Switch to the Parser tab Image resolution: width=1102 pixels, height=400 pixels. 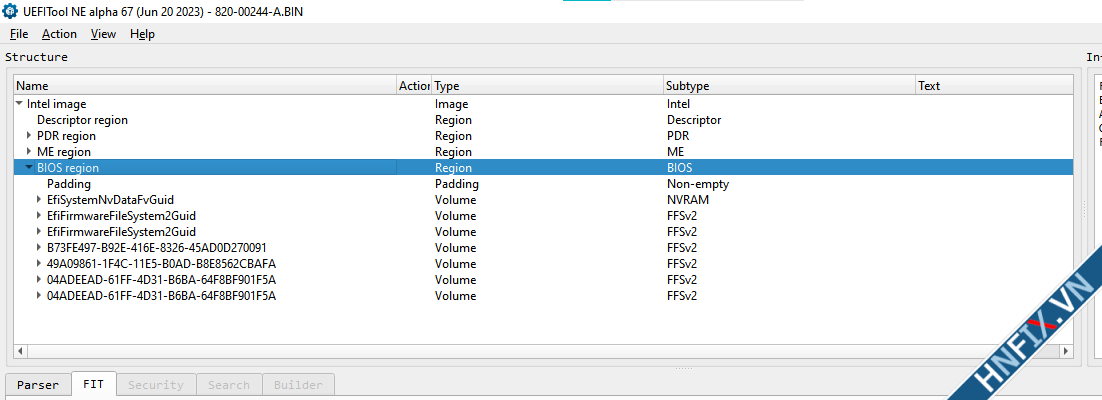point(38,385)
